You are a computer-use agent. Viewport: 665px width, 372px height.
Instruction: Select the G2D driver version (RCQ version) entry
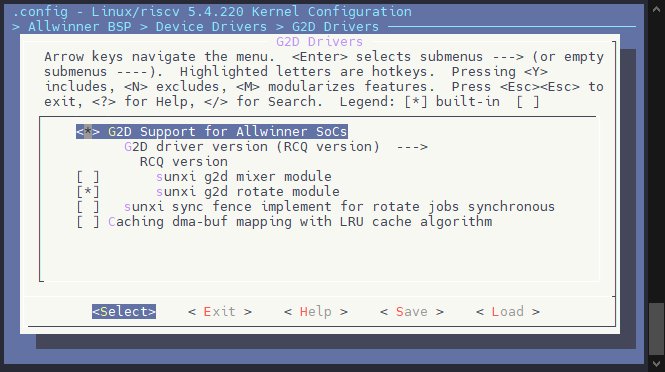pyautogui.click(x=276, y=147)
